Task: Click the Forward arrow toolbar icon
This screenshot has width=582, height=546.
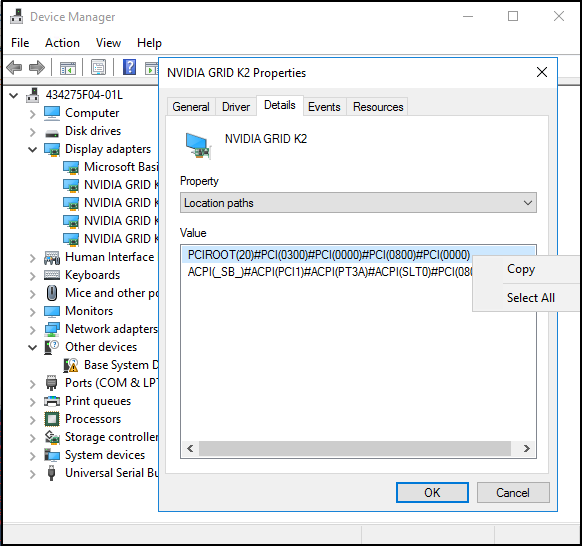Action: click(x=37, y=68)
